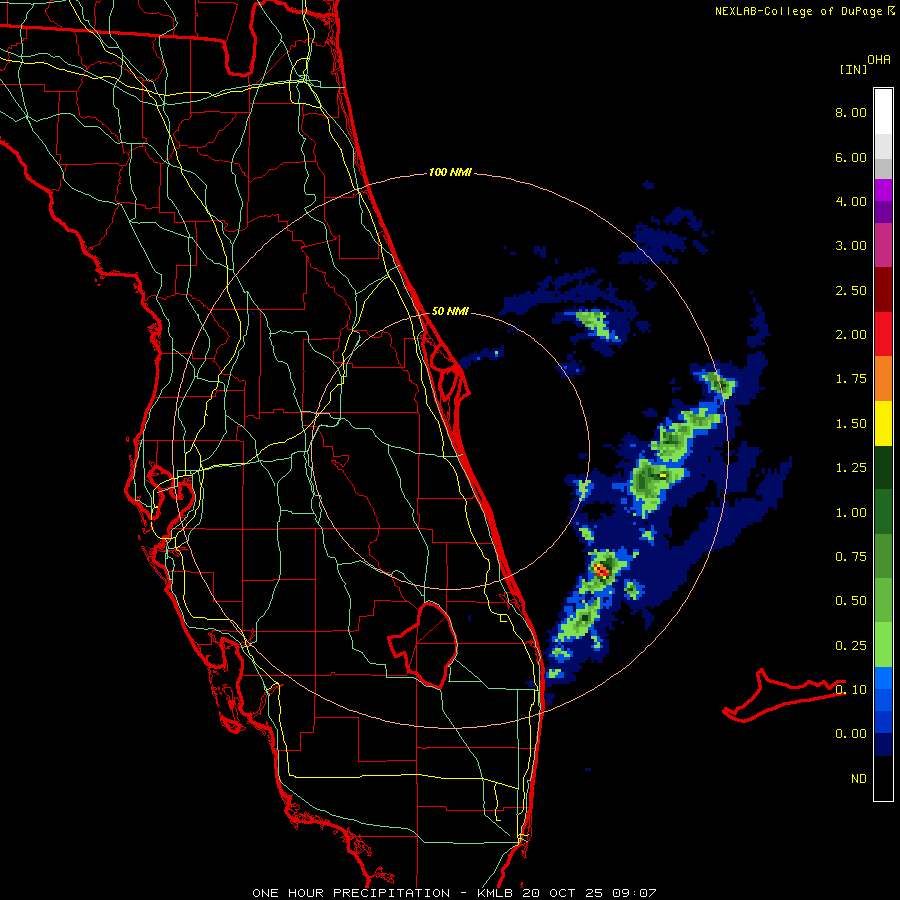The height and width of the screenshot is (900, 900).
Task: Click the Lake Okeechobee outline
Action: pos(425,645)
